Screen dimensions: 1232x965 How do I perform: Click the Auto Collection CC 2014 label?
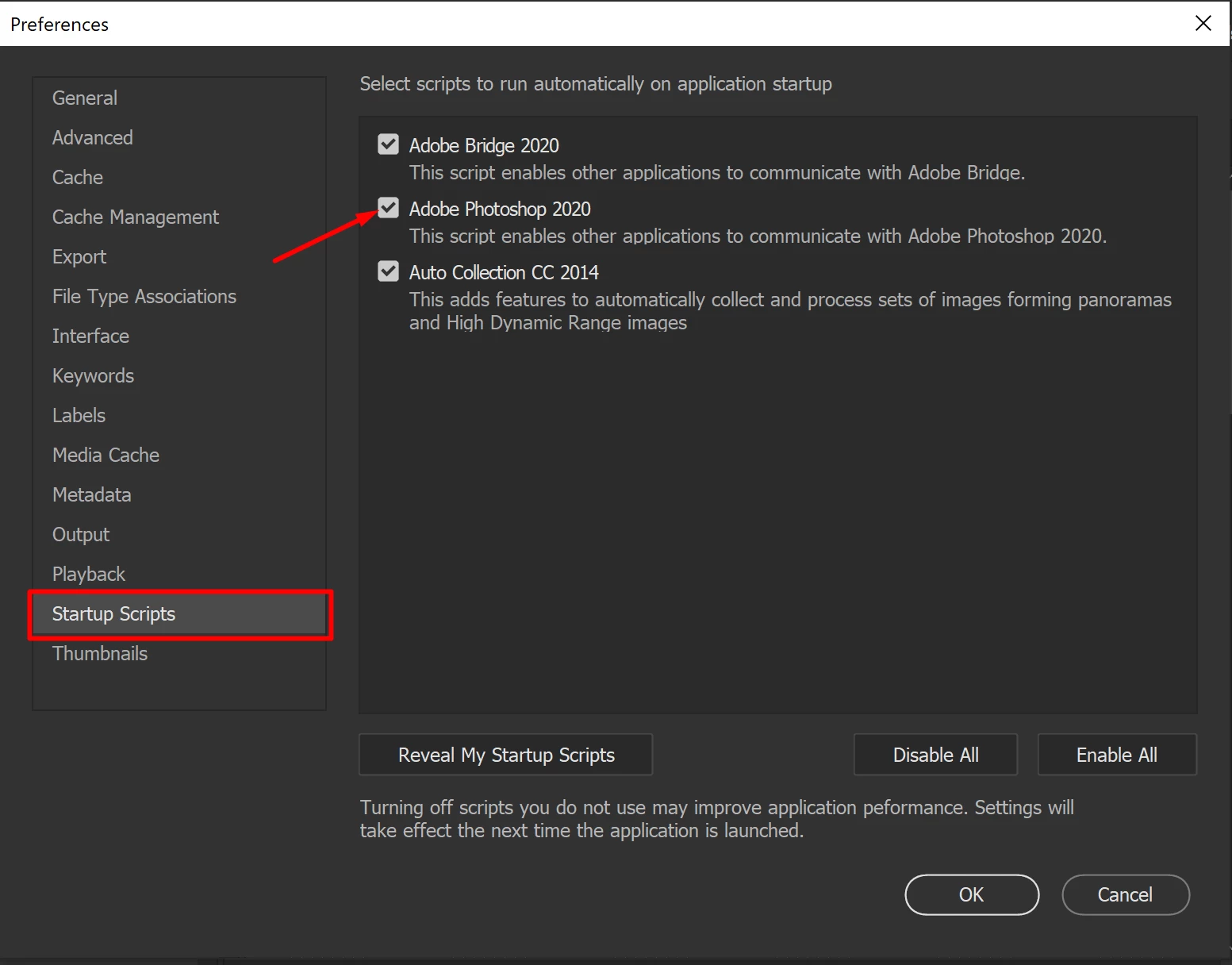coord(504,272)
